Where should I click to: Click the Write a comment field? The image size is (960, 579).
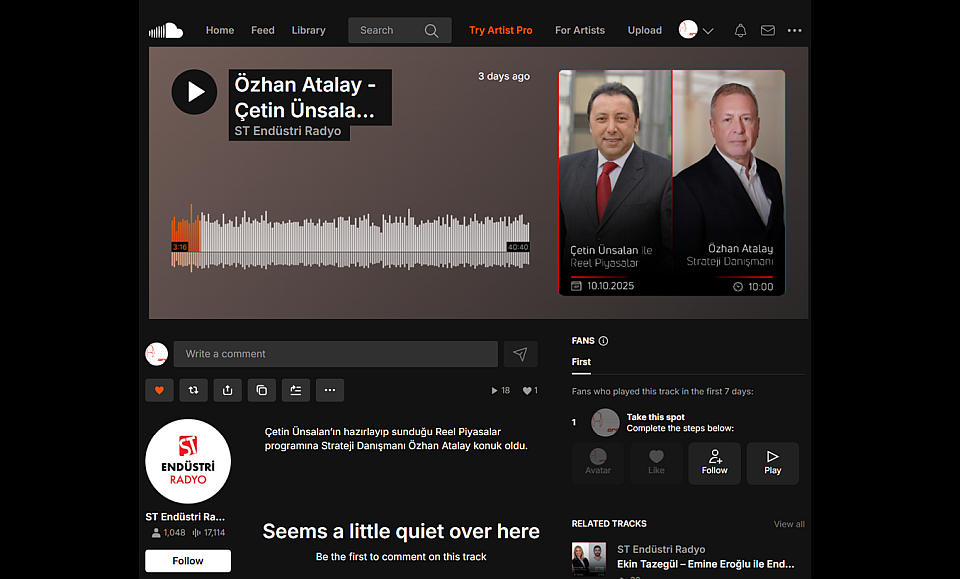tap(335, 354)
